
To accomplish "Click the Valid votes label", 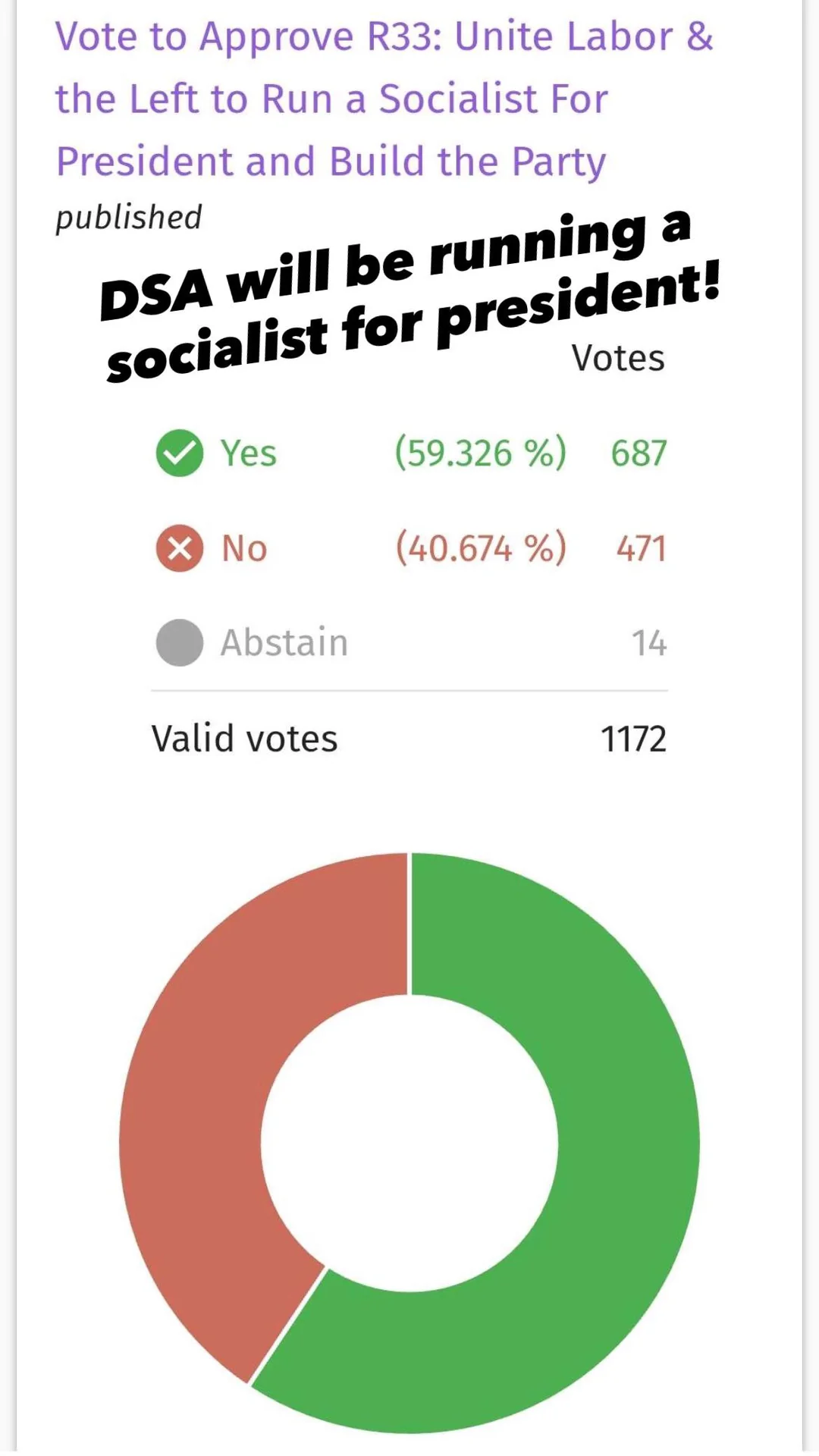I will (244, 739).
